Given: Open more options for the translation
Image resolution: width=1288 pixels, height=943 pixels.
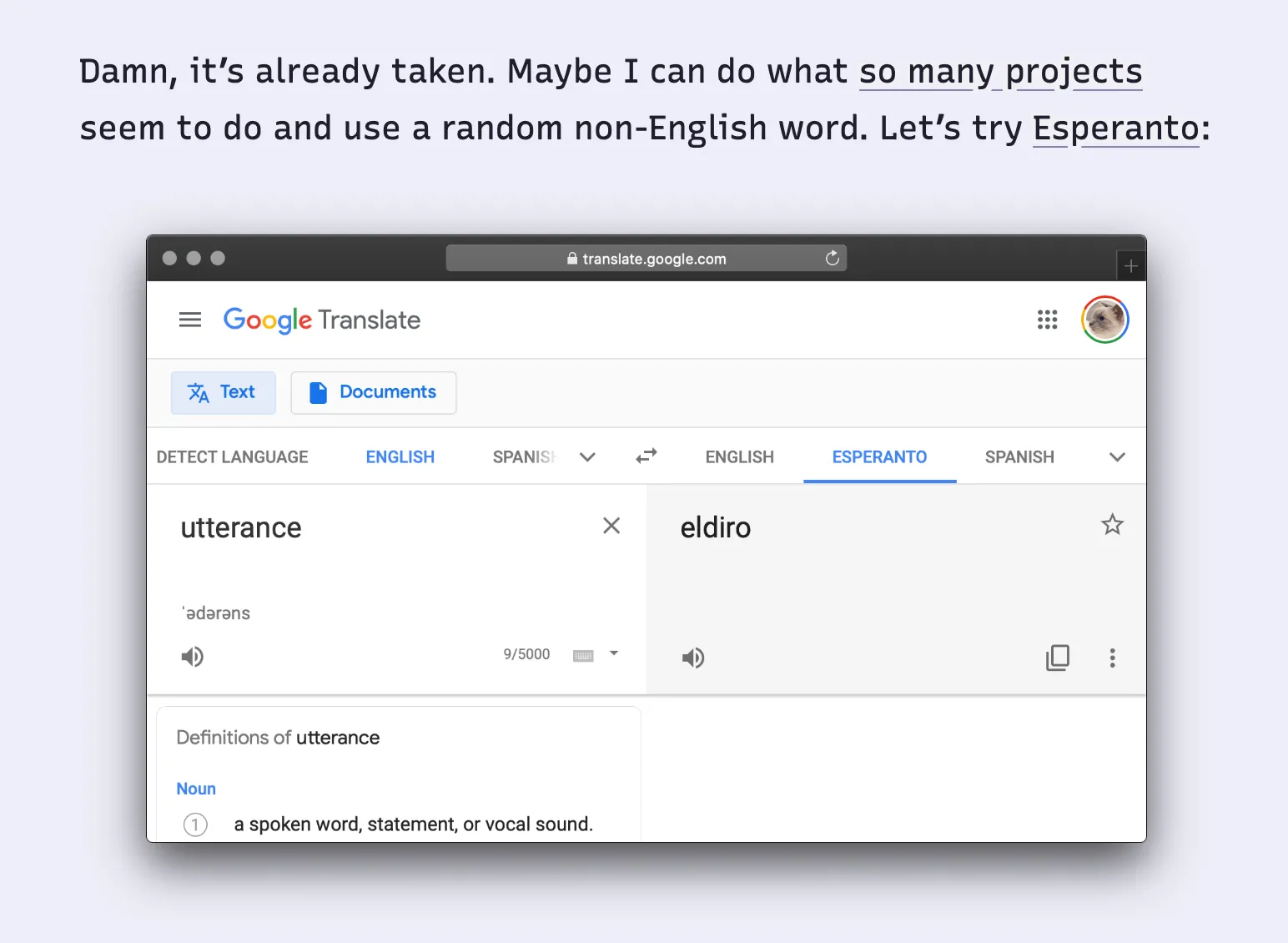Looking at the screenshot, I should (1112, 658).
